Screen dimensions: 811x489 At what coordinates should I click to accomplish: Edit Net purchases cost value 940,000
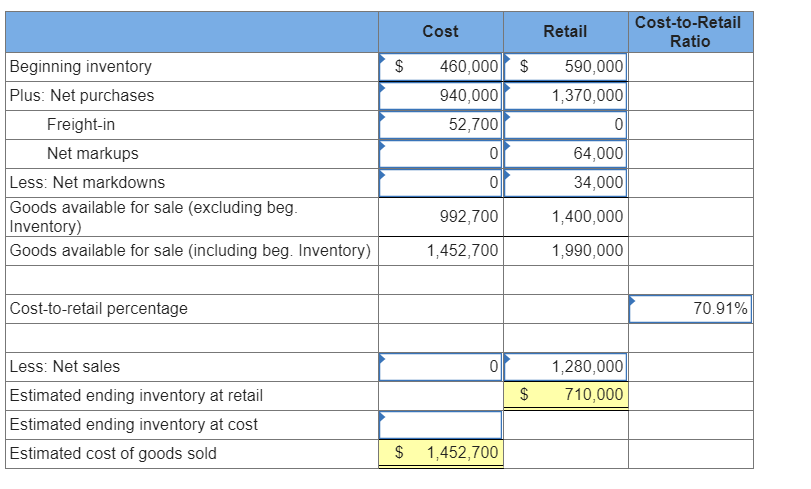(441, 96)
